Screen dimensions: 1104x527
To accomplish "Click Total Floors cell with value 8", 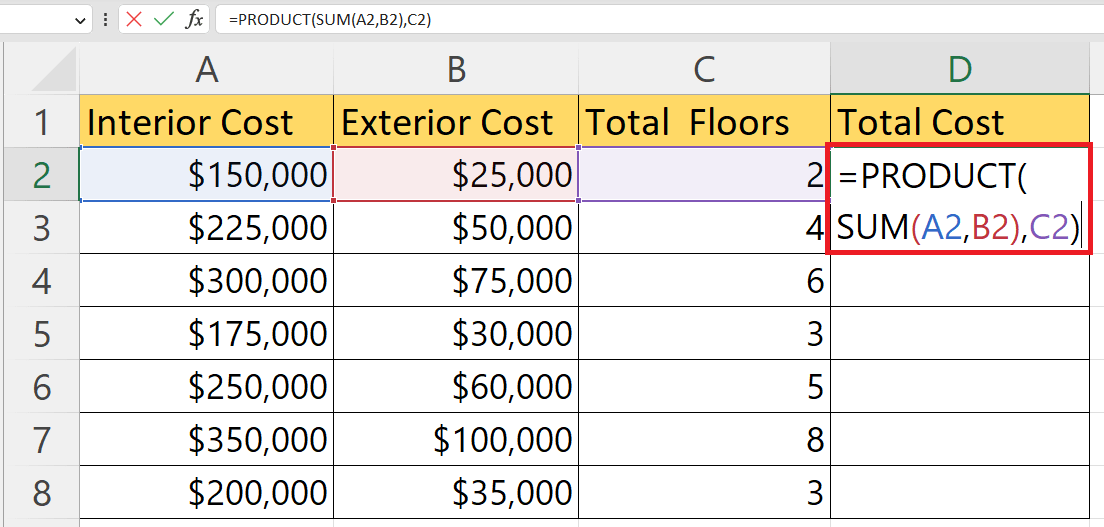I will point(704,439).
